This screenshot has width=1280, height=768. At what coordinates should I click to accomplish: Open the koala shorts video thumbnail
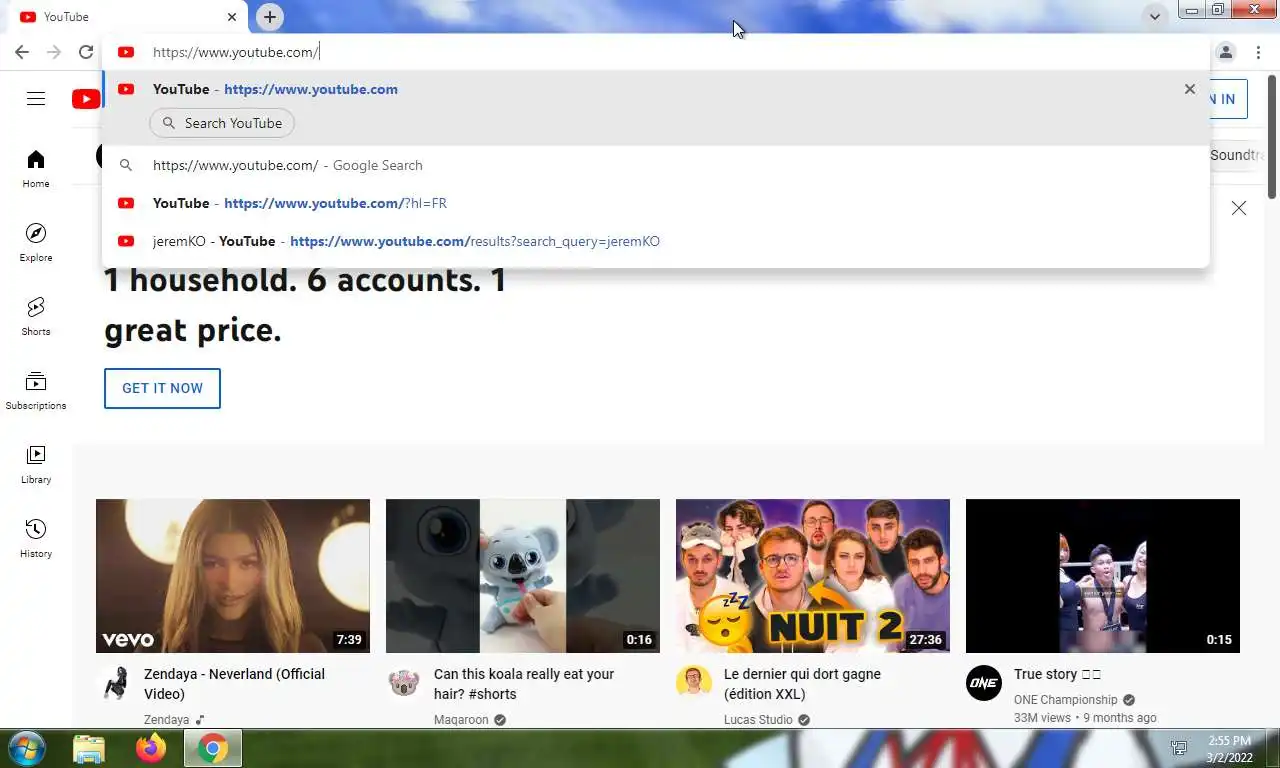[523, 576]
